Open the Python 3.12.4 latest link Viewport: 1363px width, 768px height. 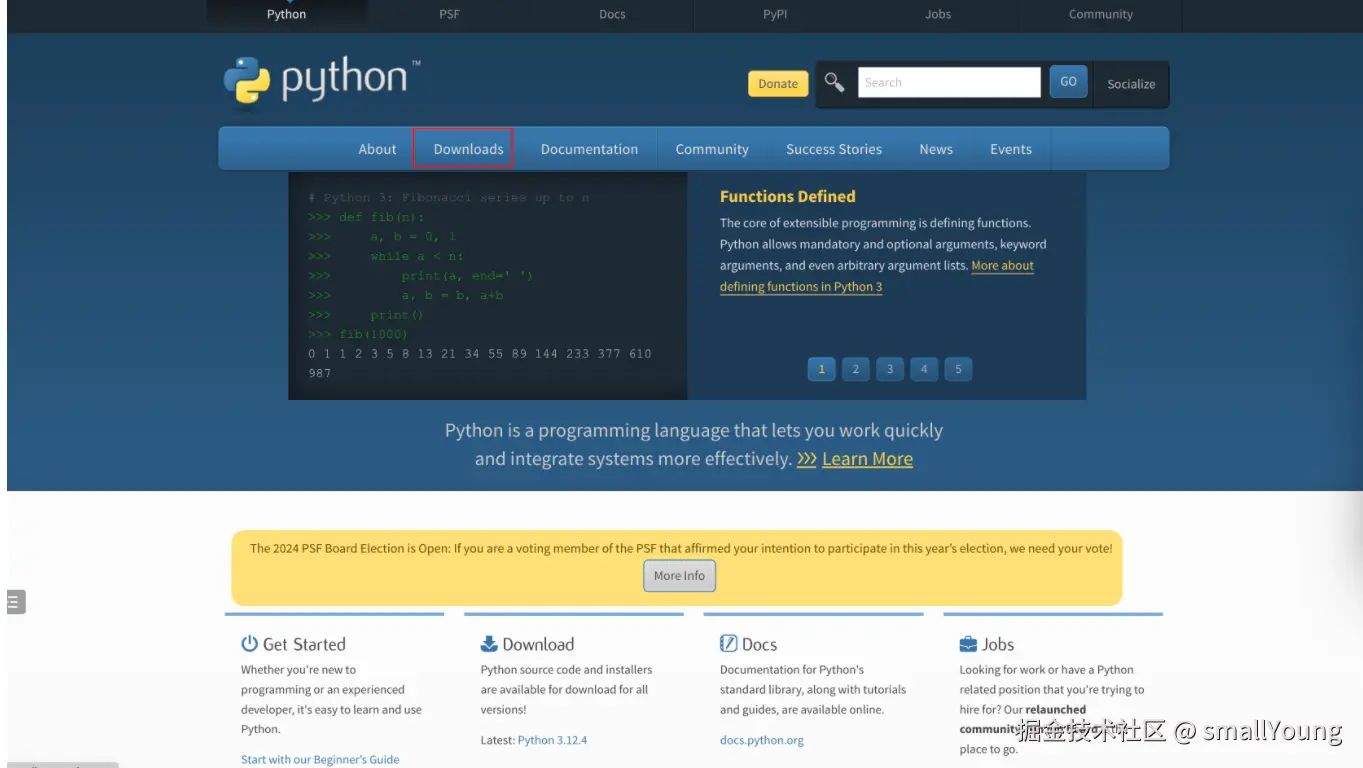[552, 740]
